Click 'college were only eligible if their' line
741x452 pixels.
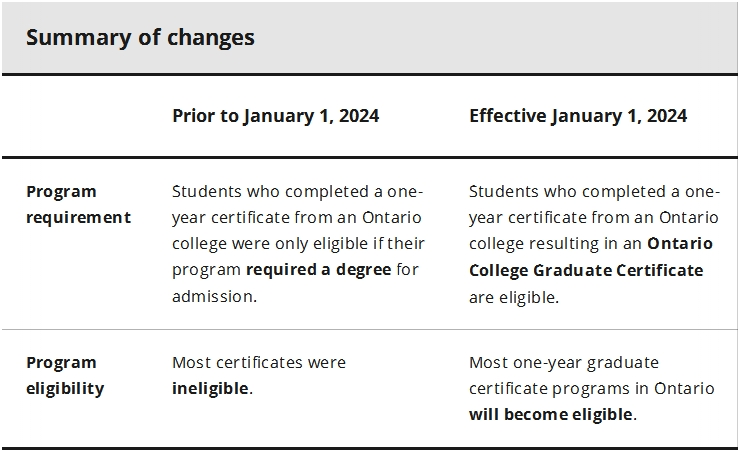pos(298,243)
